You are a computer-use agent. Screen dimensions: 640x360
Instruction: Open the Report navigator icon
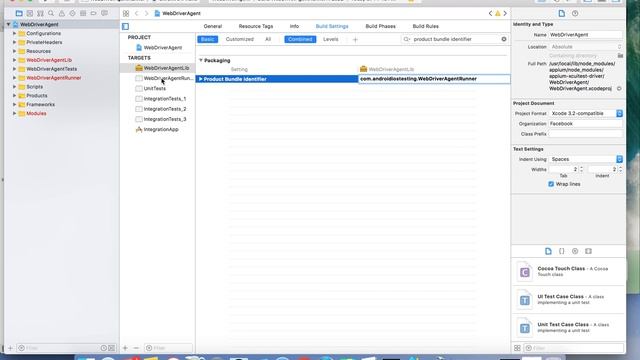click(x=104, y=13)
